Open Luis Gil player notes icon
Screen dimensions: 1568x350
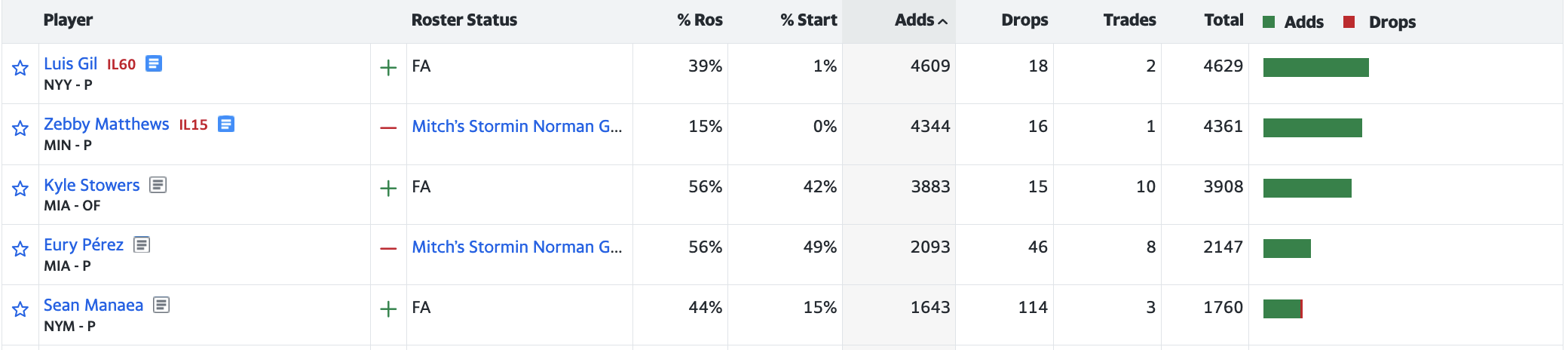154,63
